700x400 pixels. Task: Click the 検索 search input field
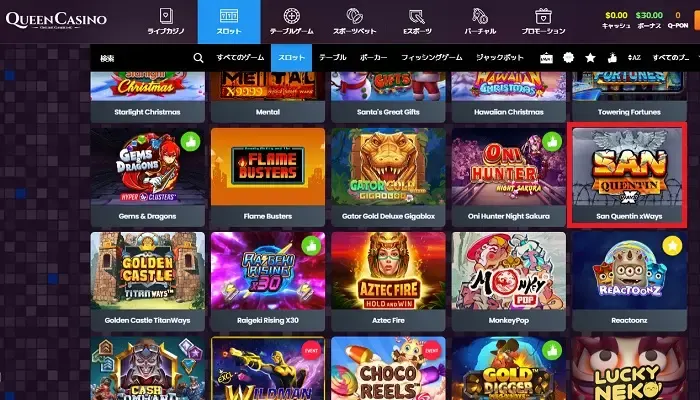[x=145, y=58]
